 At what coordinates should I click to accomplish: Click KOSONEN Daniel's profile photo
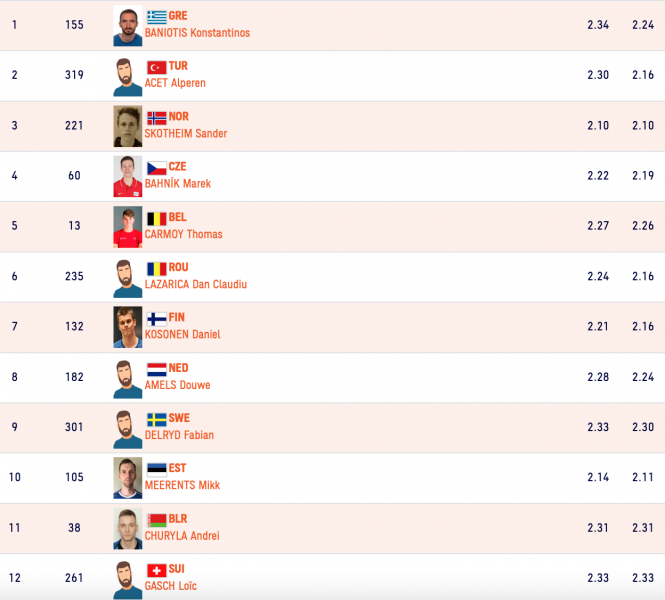pyautogui.click(x=128, y=327)
